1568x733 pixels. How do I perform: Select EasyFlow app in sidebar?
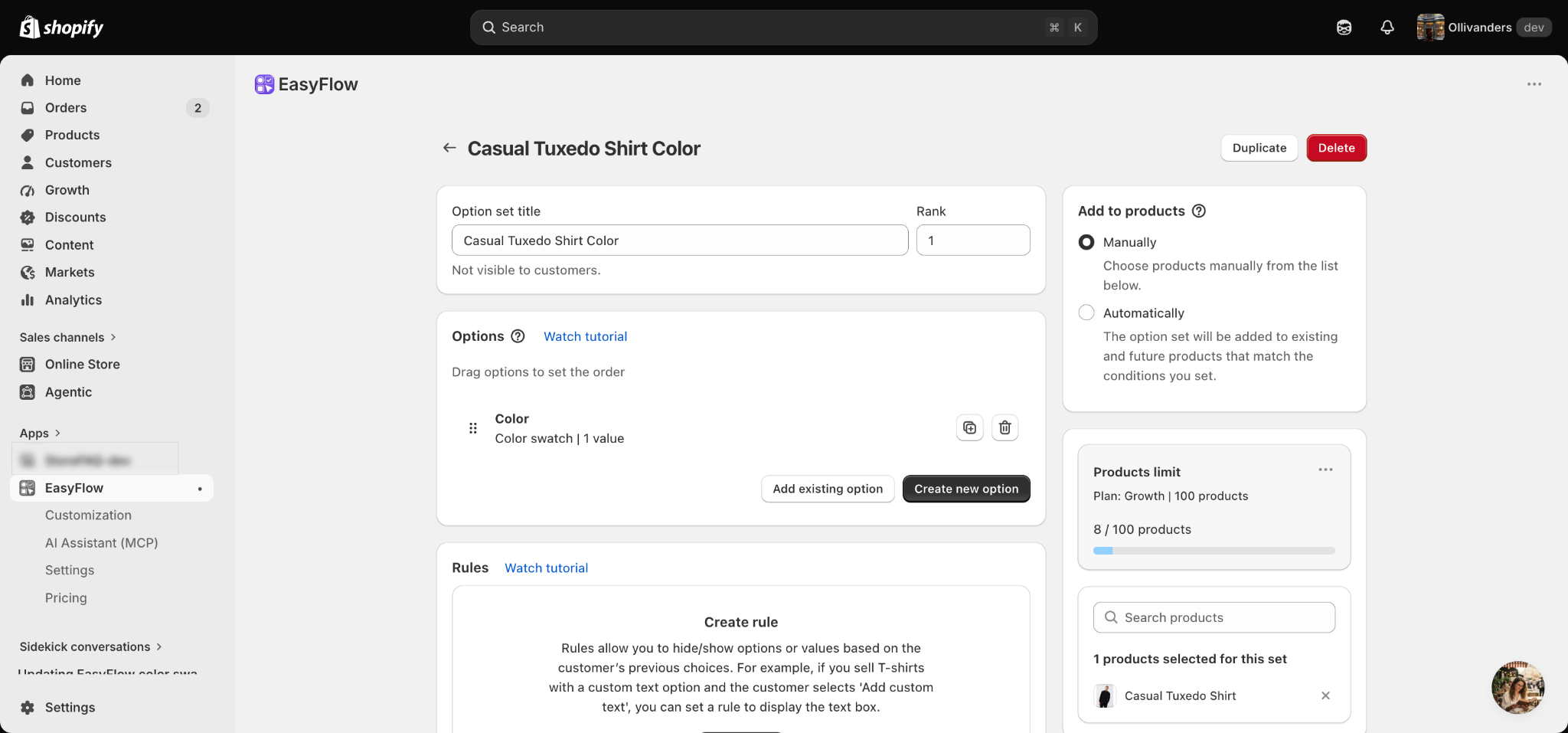click(x=112, y=488)
